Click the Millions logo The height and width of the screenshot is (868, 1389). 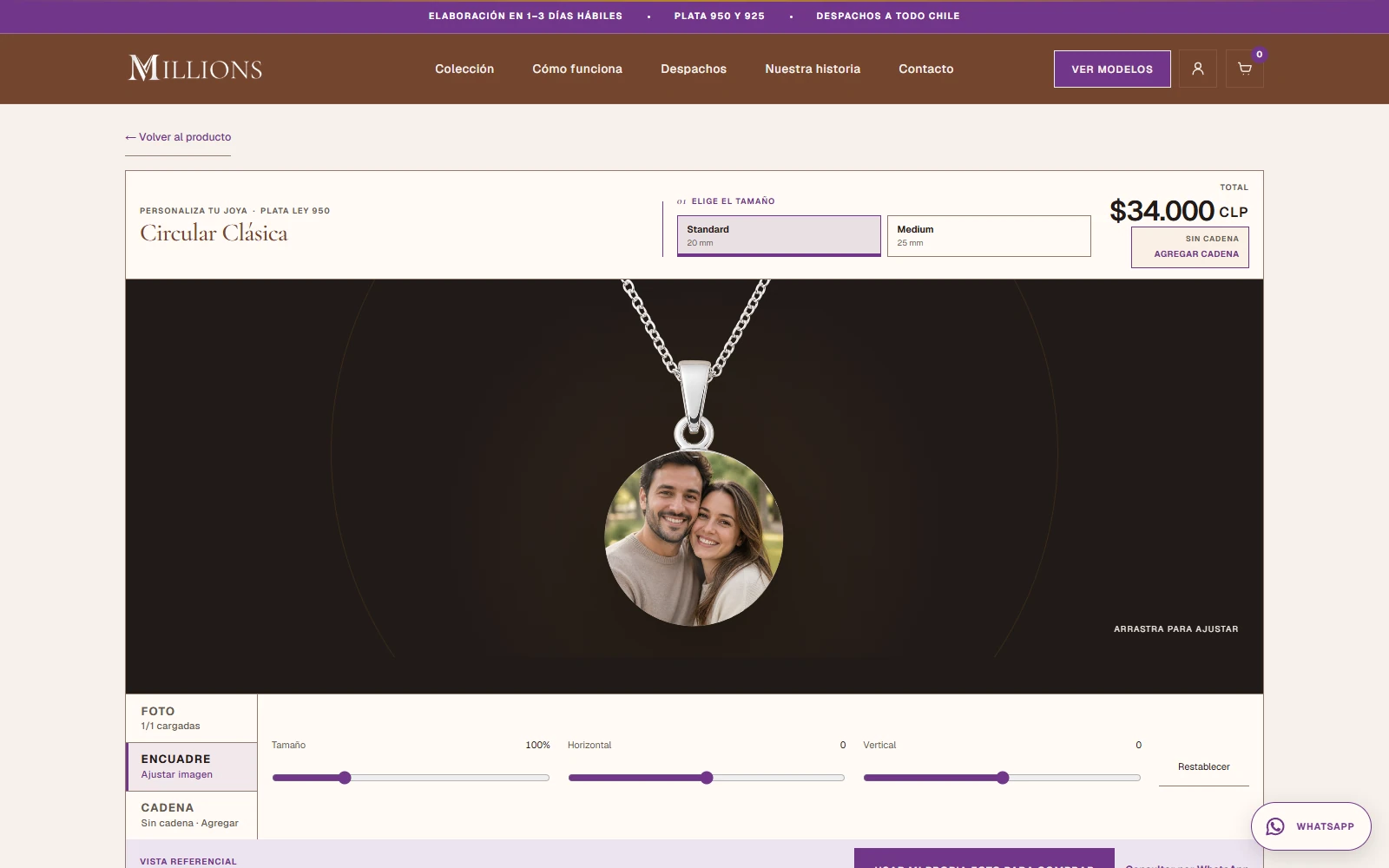(x=195, y=68)
